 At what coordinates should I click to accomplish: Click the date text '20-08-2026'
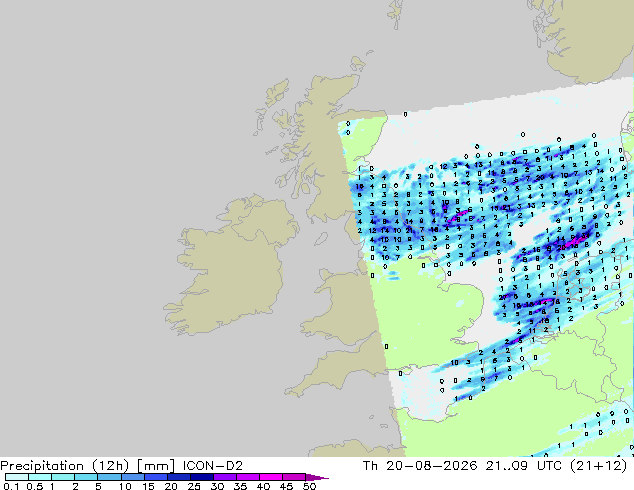tap(431, 466)
